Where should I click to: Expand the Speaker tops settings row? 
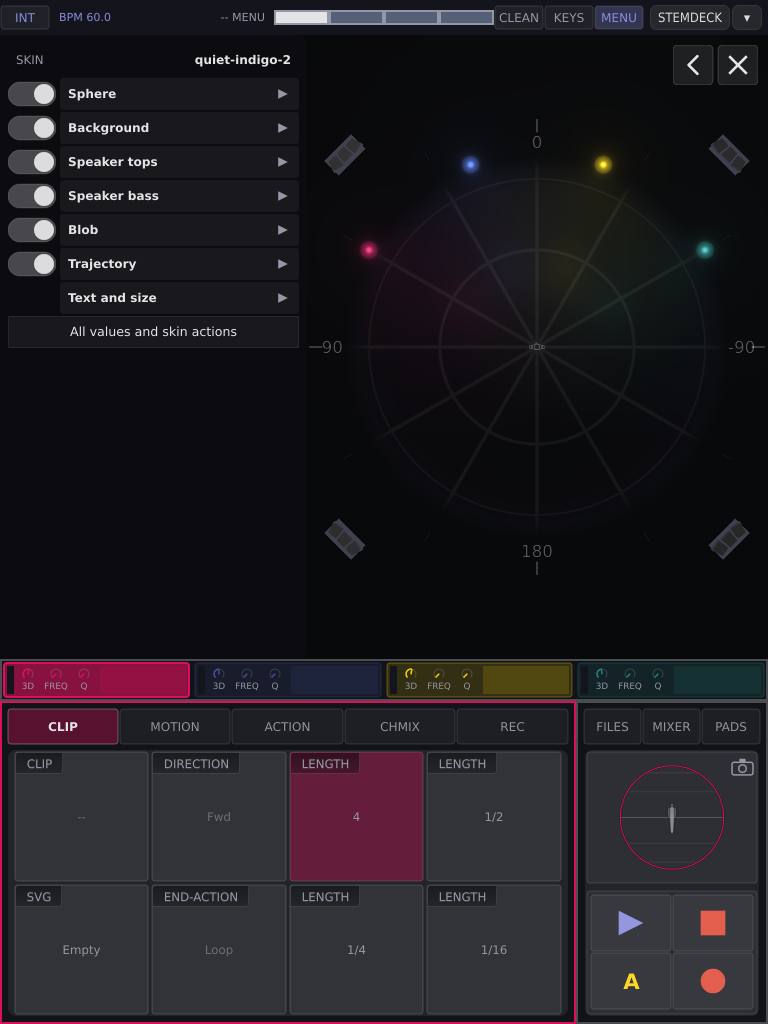click(180, 162)
